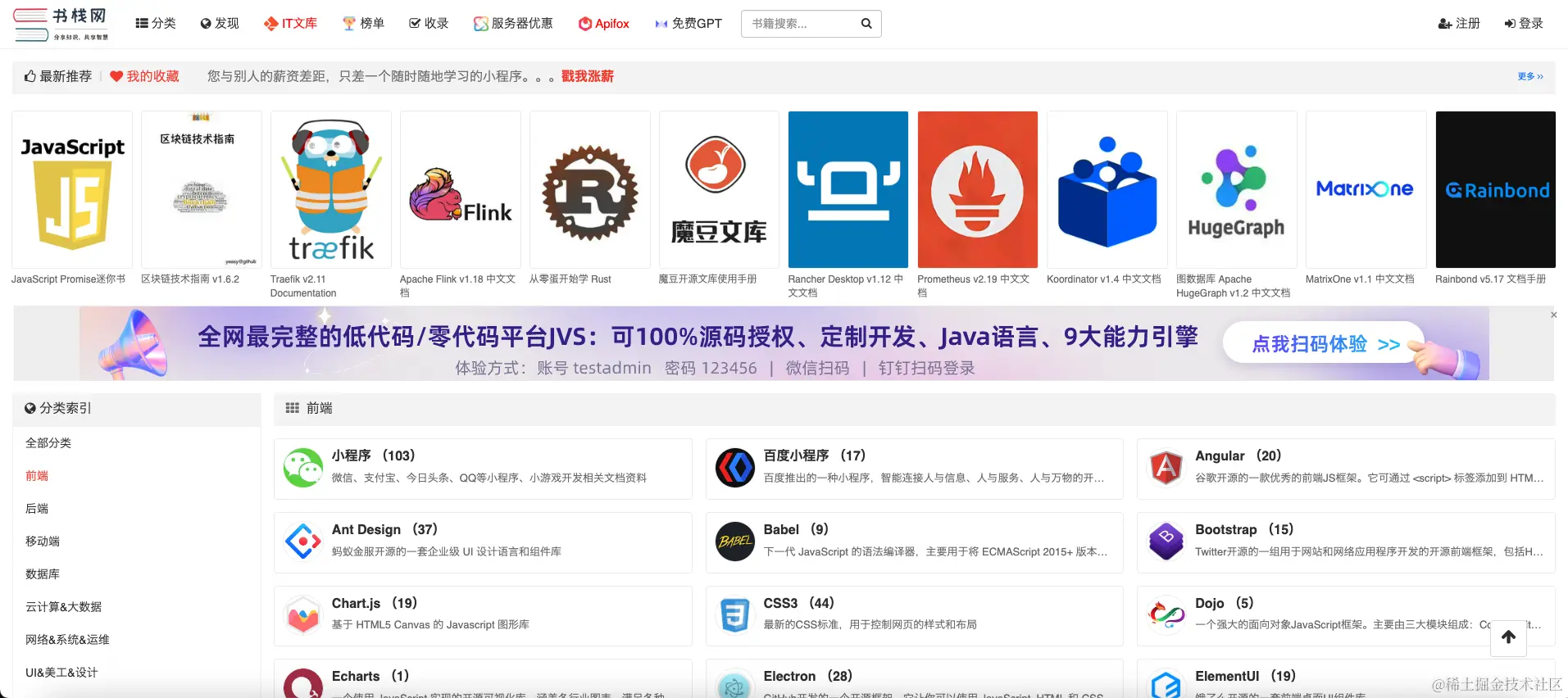Click the CSS3 shield icon
Image resolution: width=1568 pixels, height=698 pixels.
click(735, 615)
